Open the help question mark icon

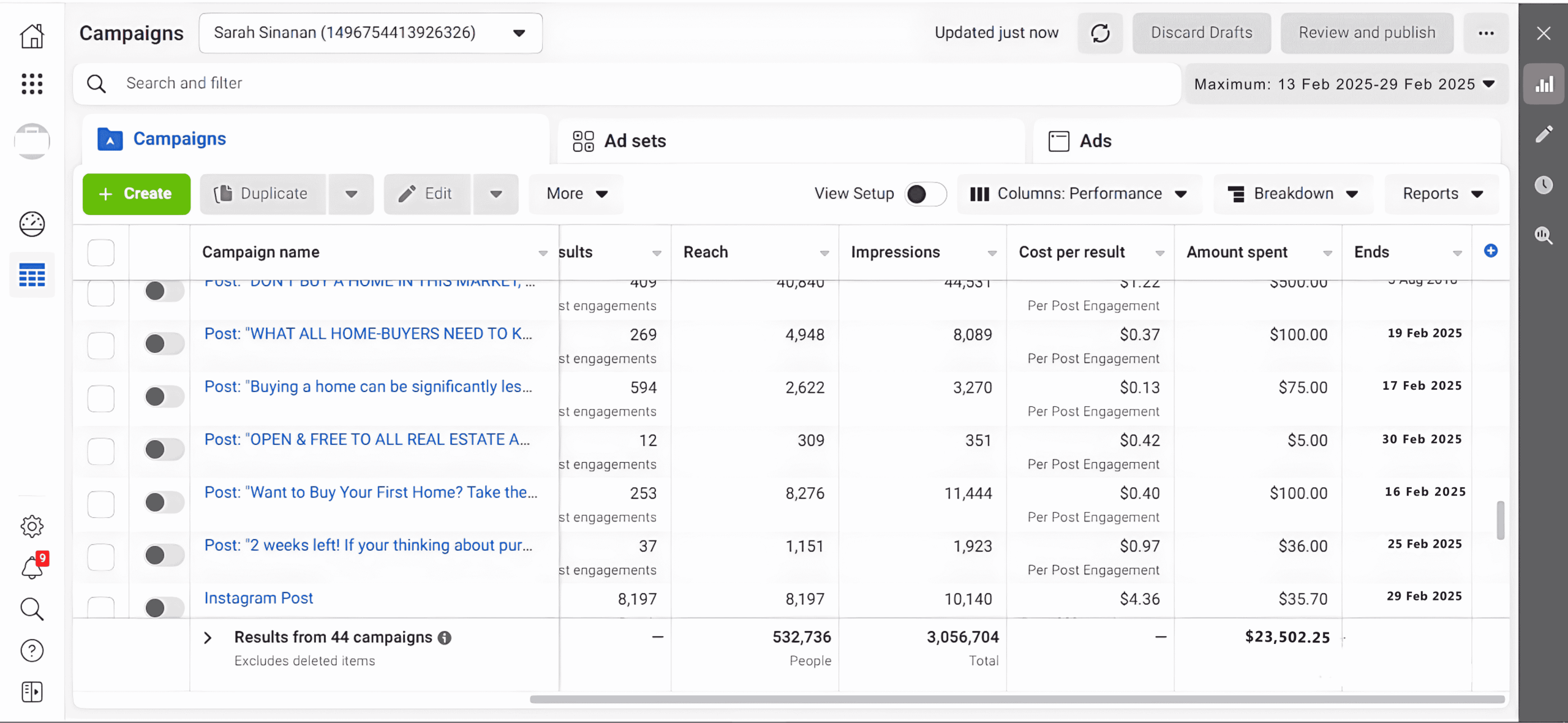pyautogui.click(x=32, y=651)
